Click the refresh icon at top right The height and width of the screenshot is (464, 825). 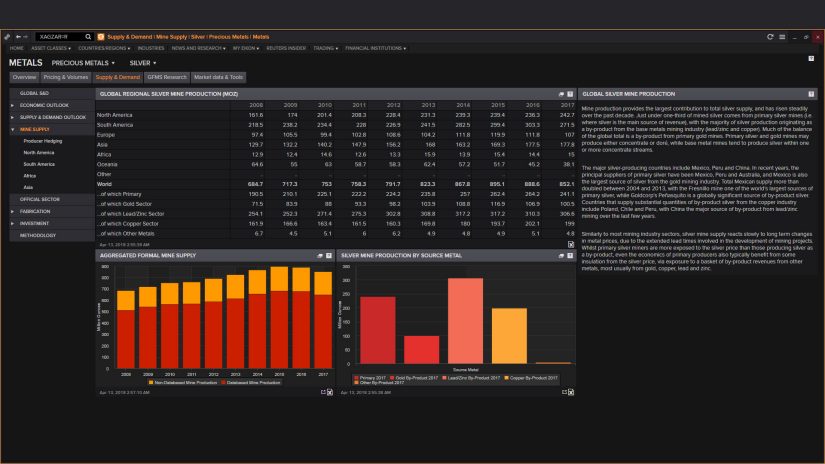(770, 37)
